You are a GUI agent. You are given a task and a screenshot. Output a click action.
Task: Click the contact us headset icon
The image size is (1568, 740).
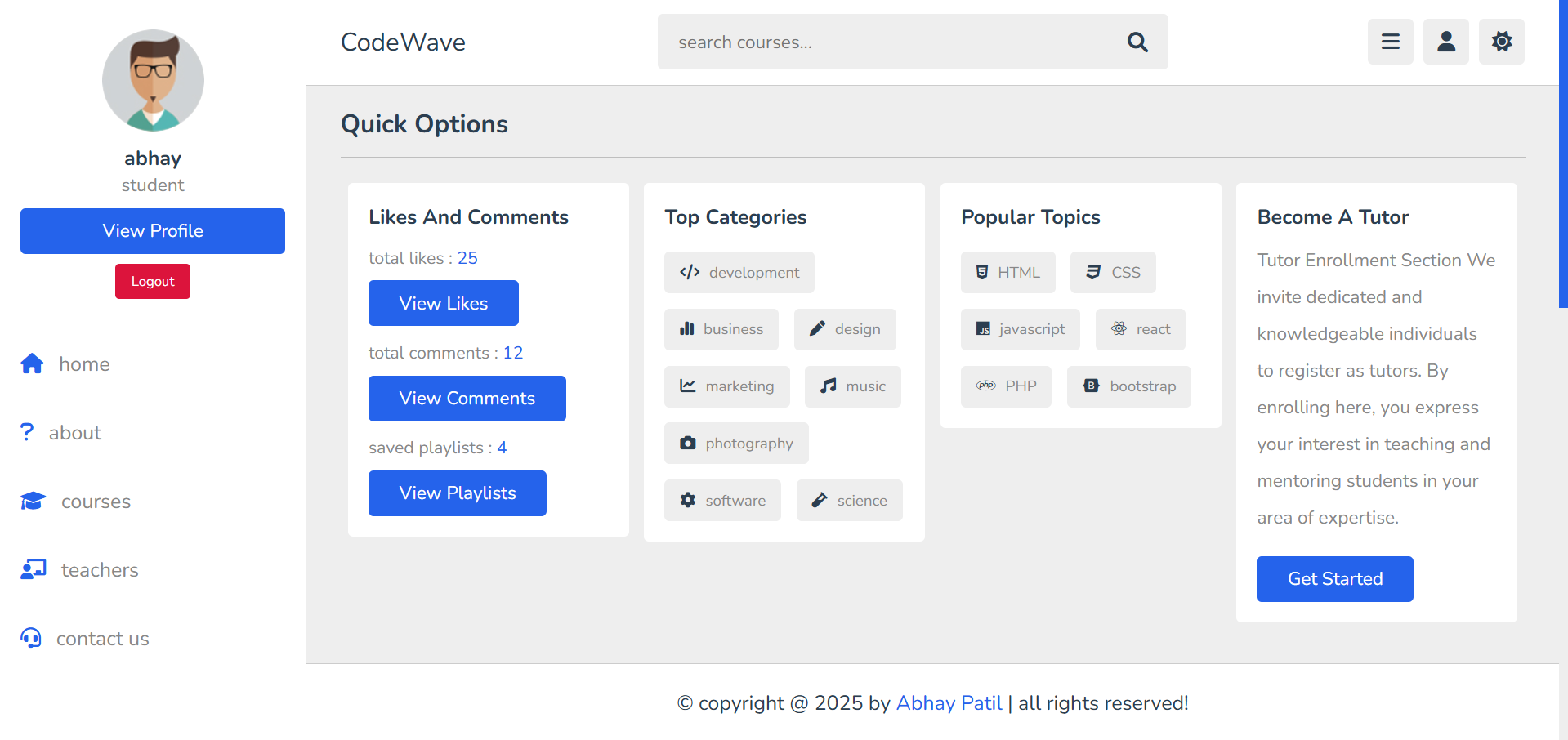coord(31,638)
